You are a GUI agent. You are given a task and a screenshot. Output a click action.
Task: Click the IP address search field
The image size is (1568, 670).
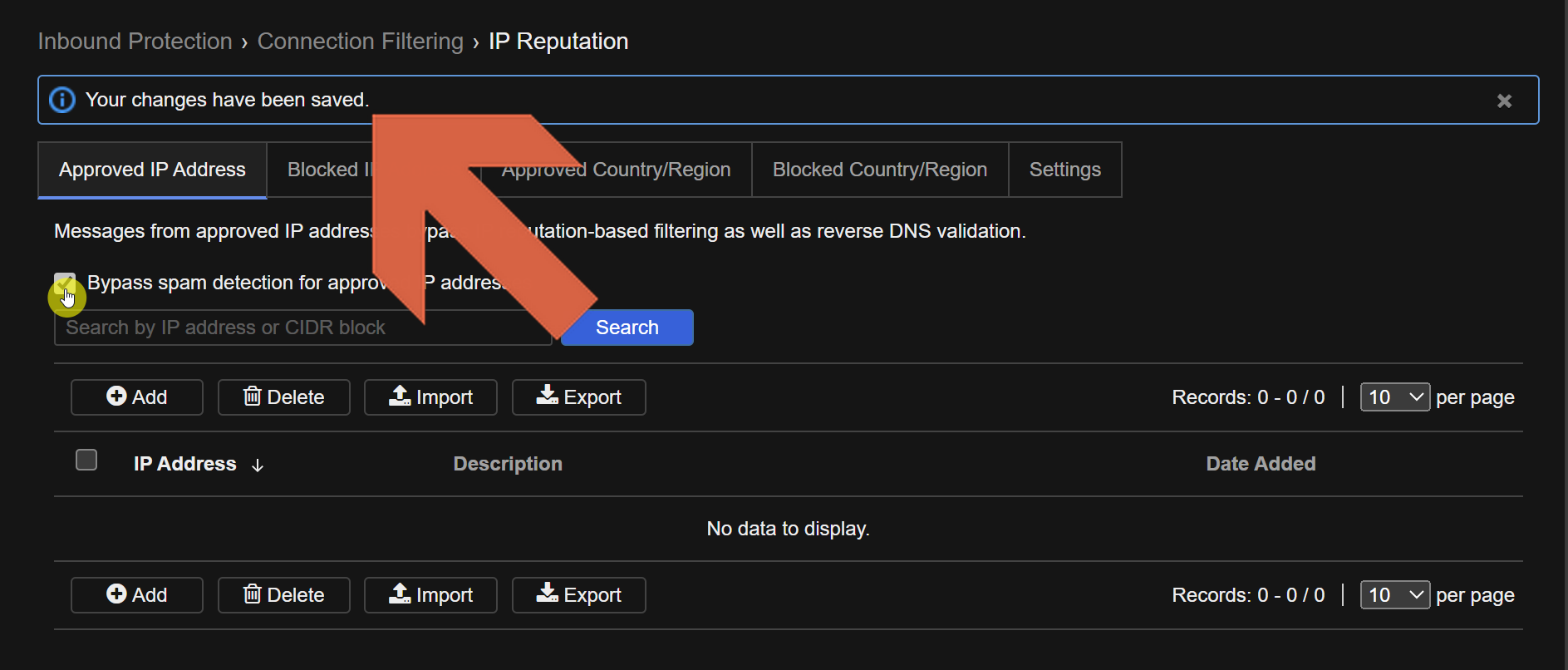[216, 329]
